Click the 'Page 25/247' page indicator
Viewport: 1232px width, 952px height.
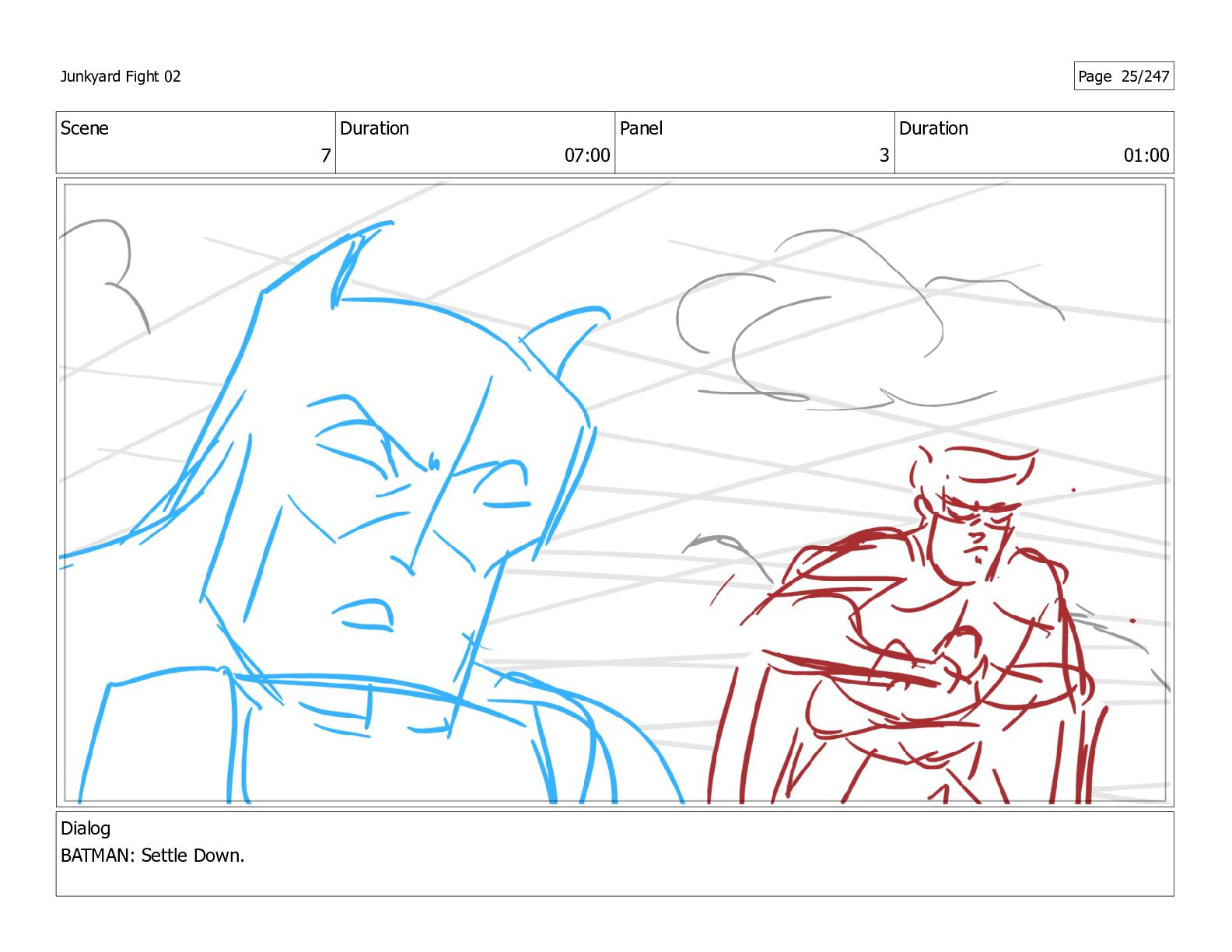1123,76
